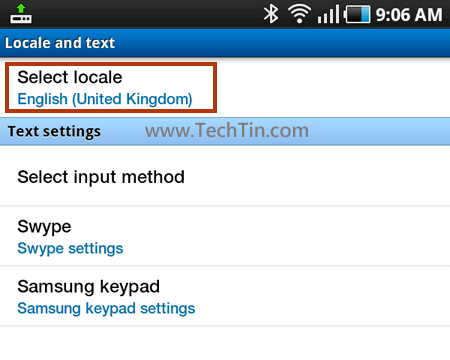Open Swype settings subtitle
The height and width of the screenshot is (360, 450).
point(70,248)
